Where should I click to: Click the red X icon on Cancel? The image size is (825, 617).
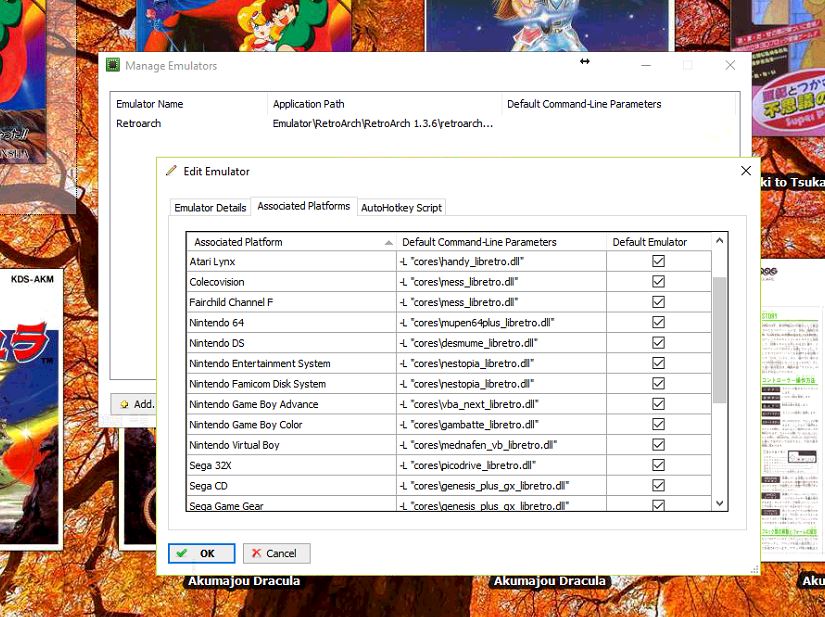pyautogui.click(x=257, y=553)
